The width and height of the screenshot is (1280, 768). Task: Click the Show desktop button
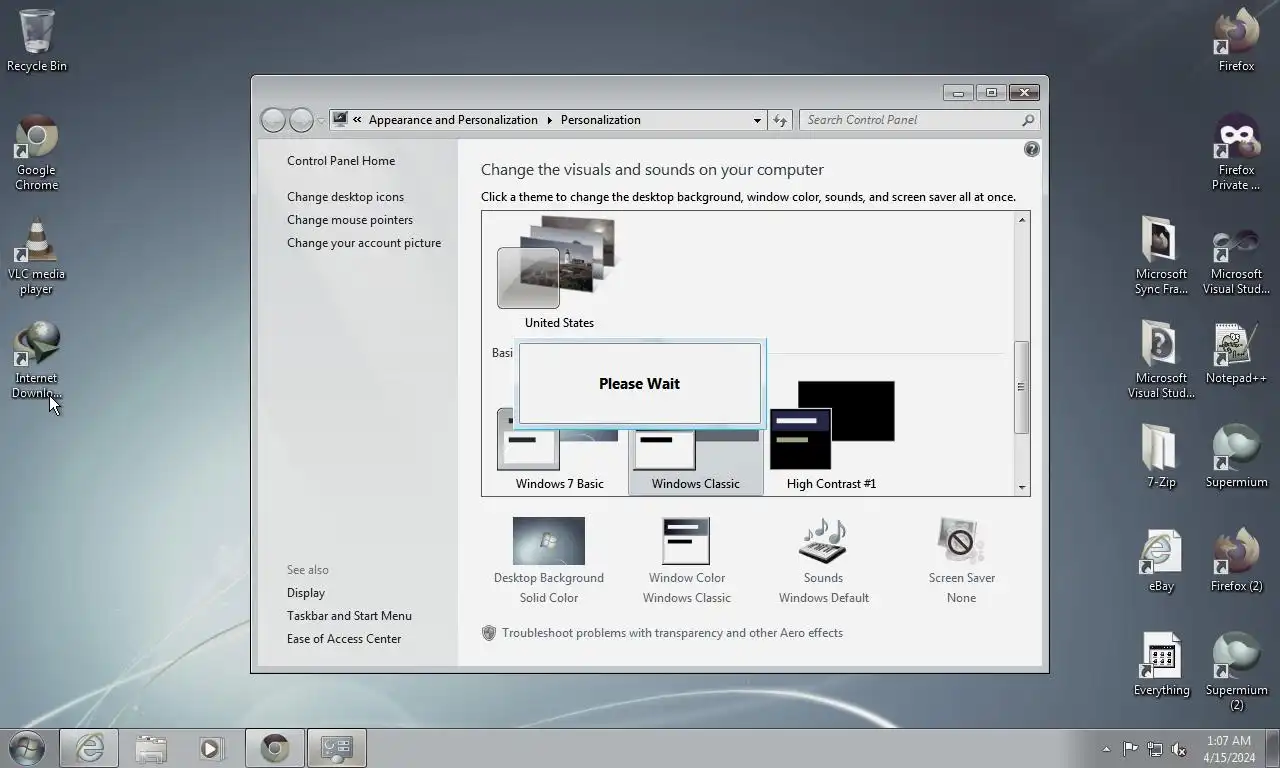click(x=1273, y=748)
